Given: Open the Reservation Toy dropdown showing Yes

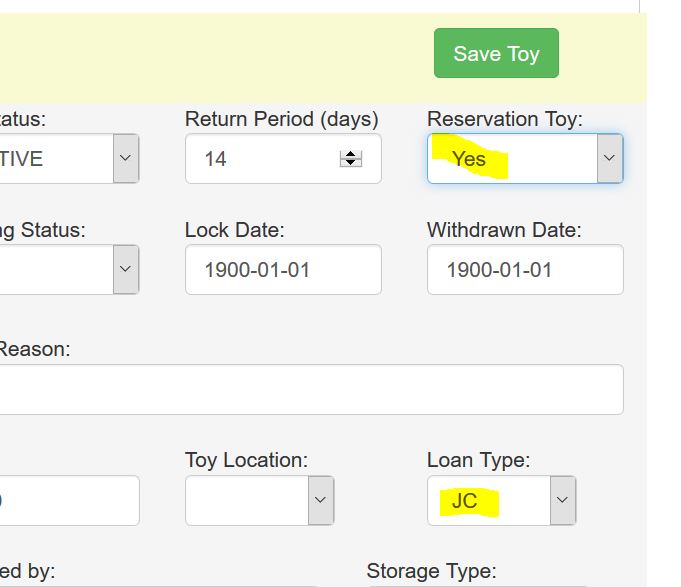Looking at the screenshot, I should tap(525, 159).
